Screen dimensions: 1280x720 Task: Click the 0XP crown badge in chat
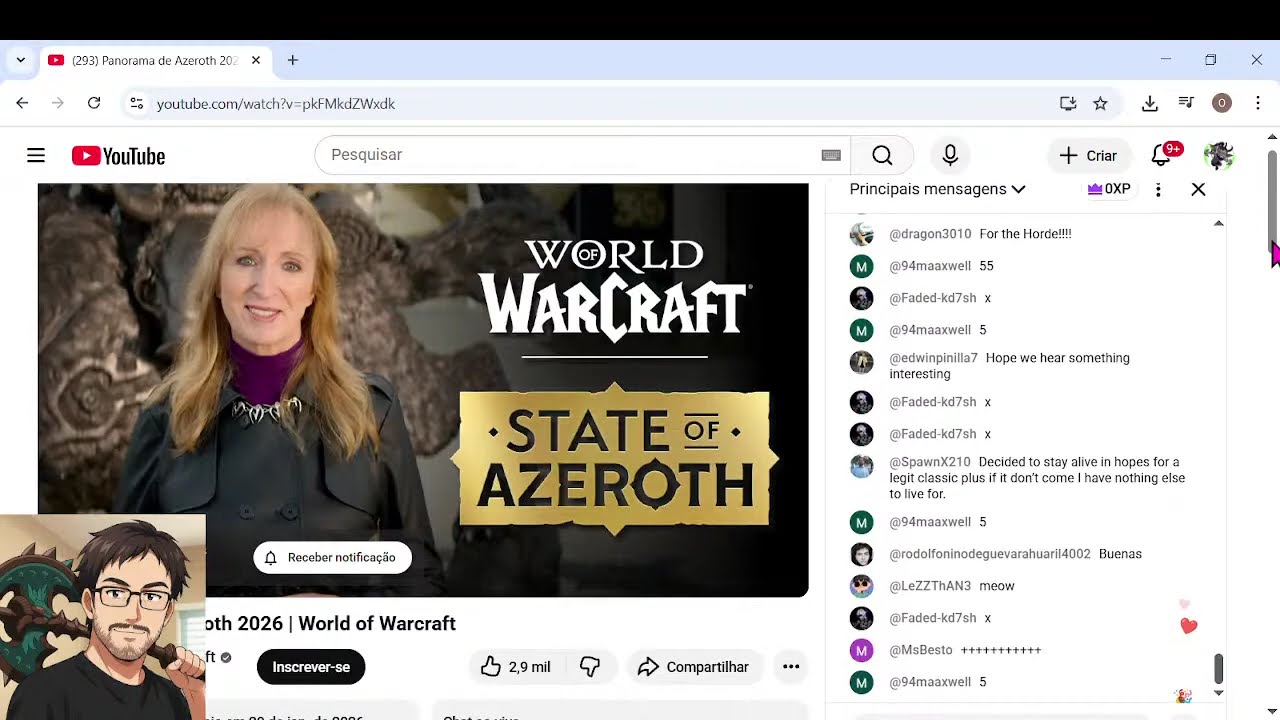[x=1109, y=189]
